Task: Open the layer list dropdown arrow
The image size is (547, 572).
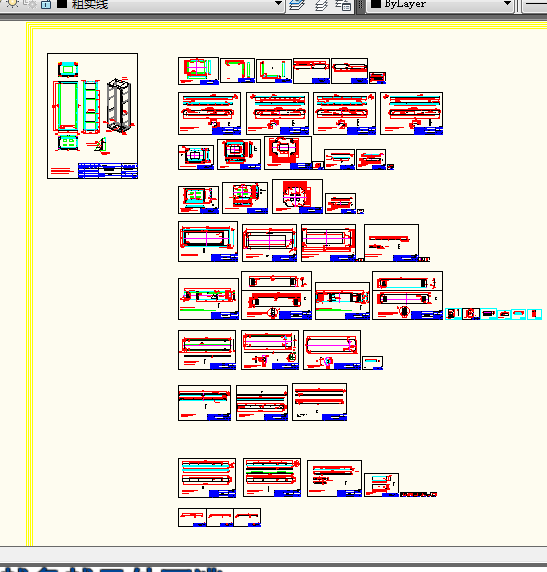Action: click(x=278, y=4)
